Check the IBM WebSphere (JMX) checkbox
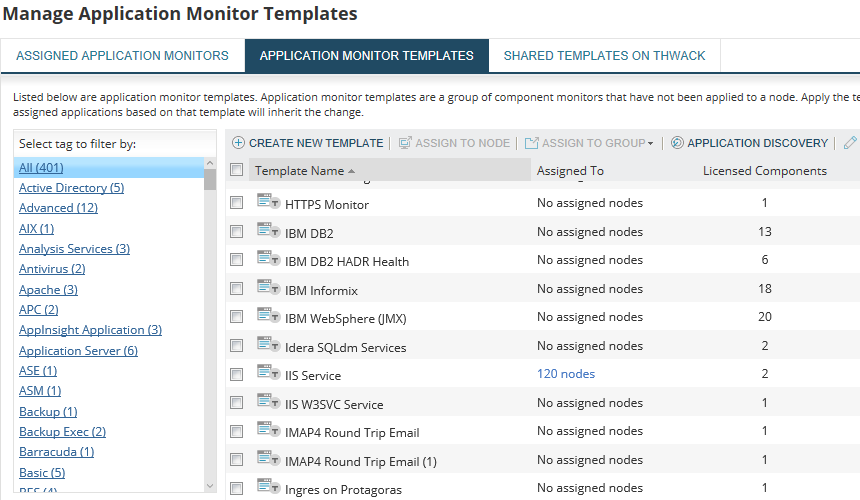 click(237, 318)
